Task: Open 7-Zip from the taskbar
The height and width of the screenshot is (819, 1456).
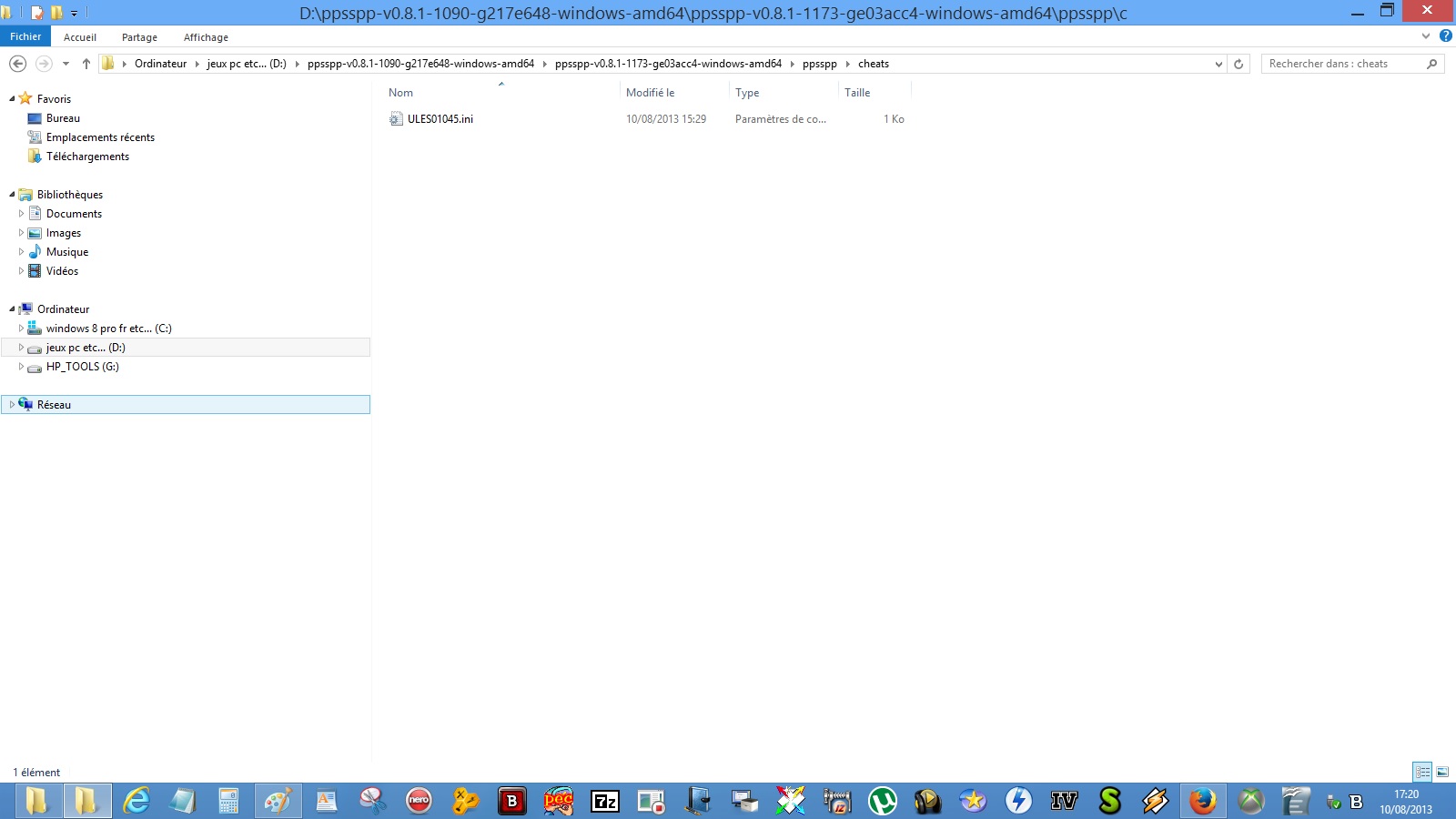Action: pos(605,801)
